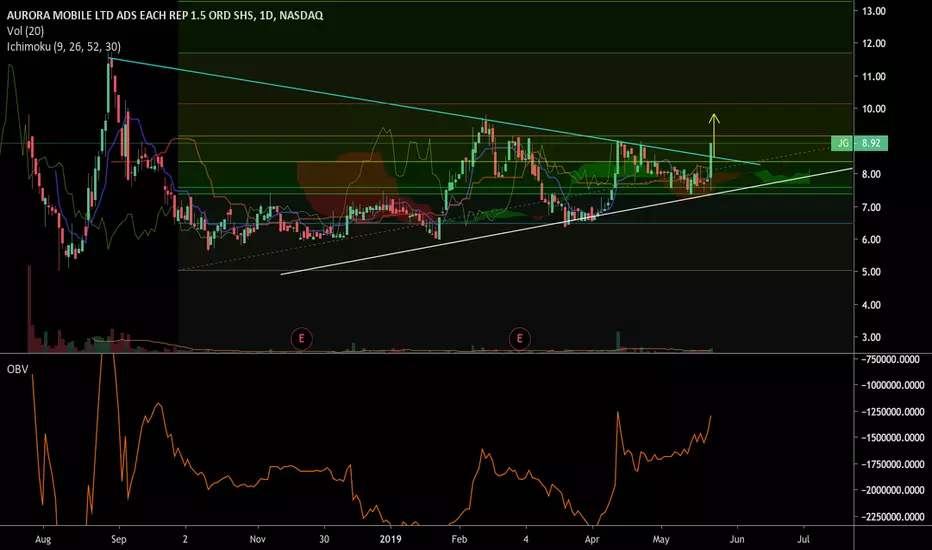Click the -1000000.0000 OBV axis label

point(892,385)
